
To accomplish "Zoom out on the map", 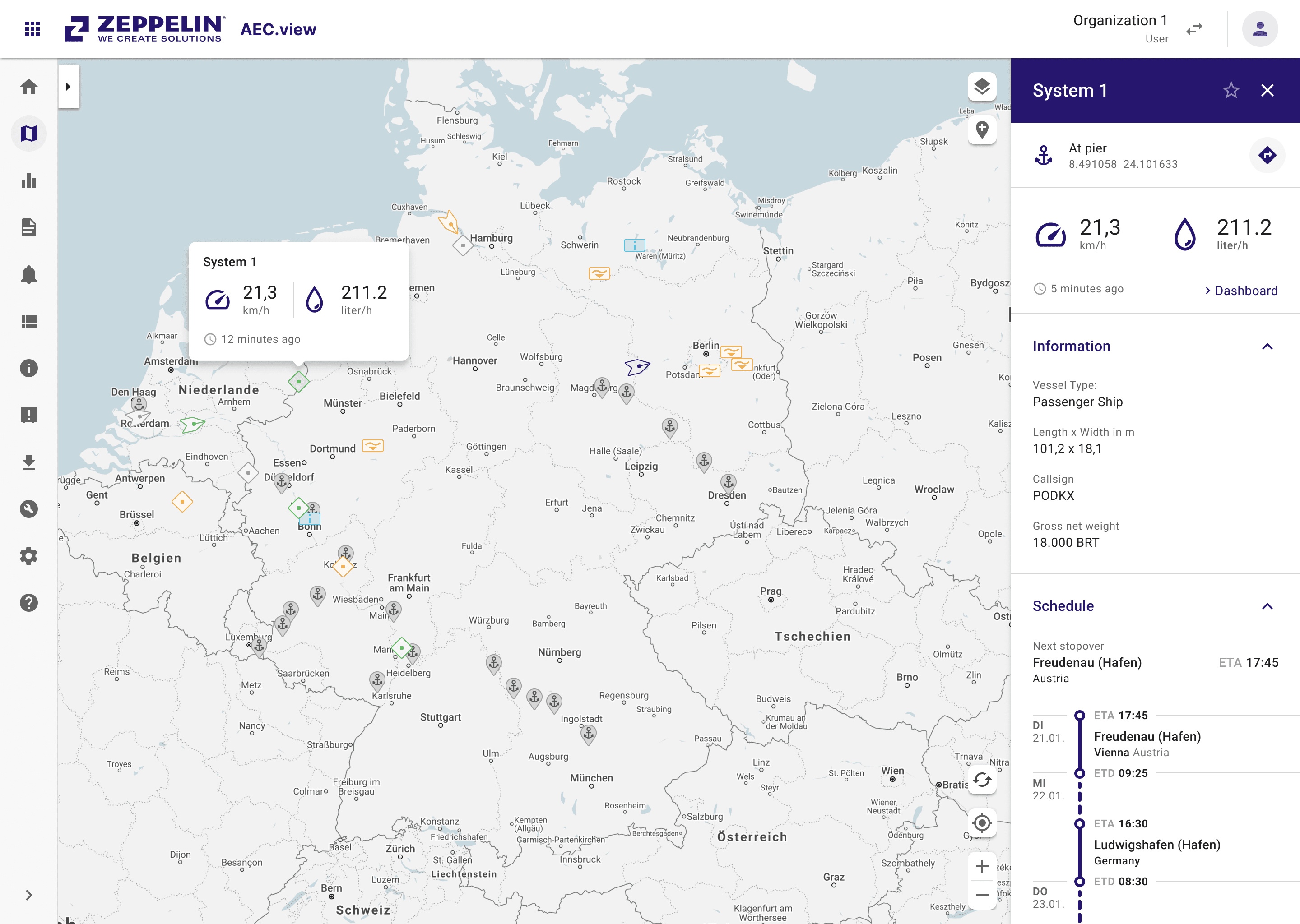I will tap(982, 895).
